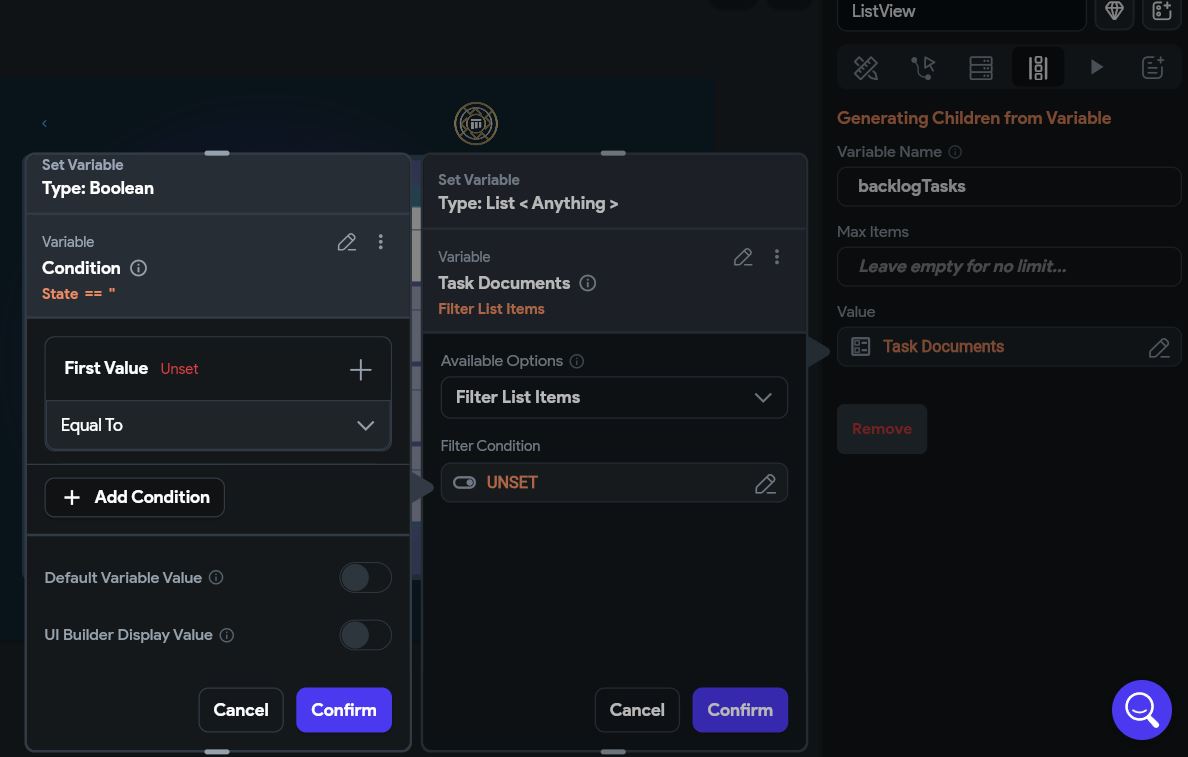Edit the Condition variable with pencil icon
Screen dimensions: 1188x757
[347, 242]
